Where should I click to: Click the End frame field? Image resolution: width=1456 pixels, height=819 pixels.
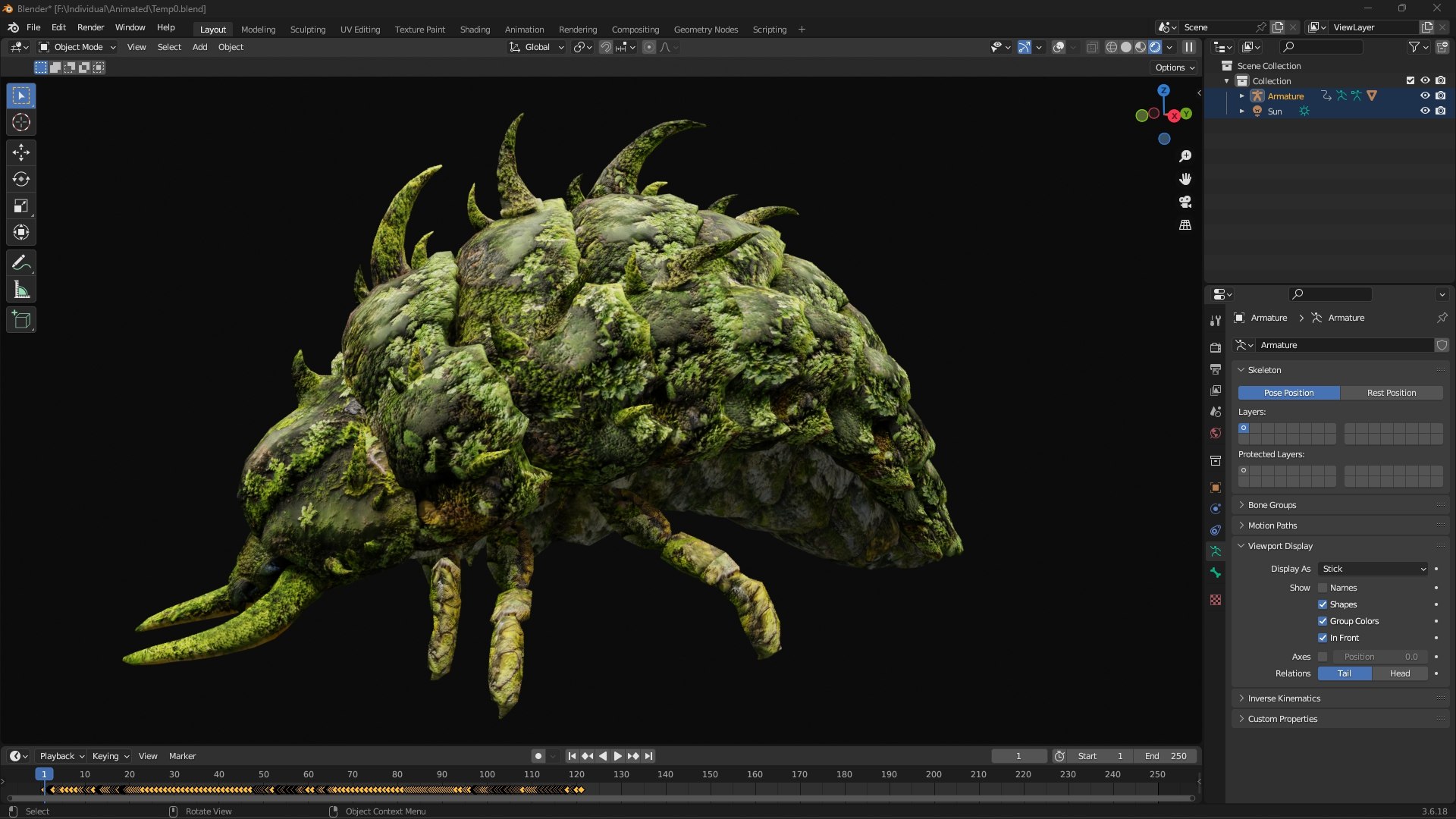(x=1166, y=756)
